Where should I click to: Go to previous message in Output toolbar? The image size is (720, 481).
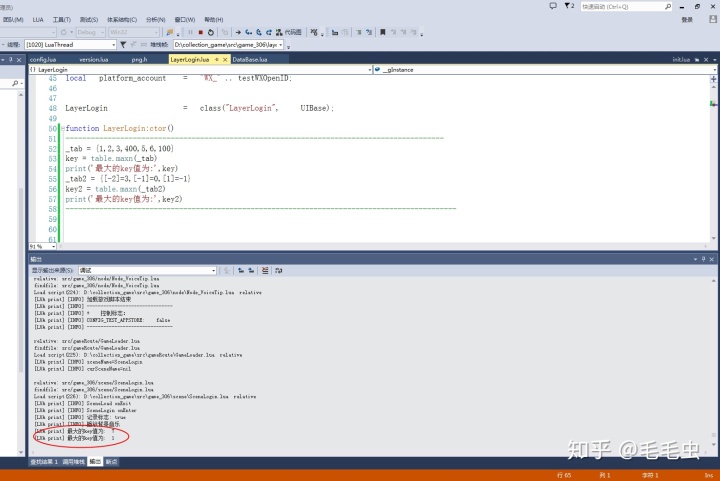(x=241, y=270)
